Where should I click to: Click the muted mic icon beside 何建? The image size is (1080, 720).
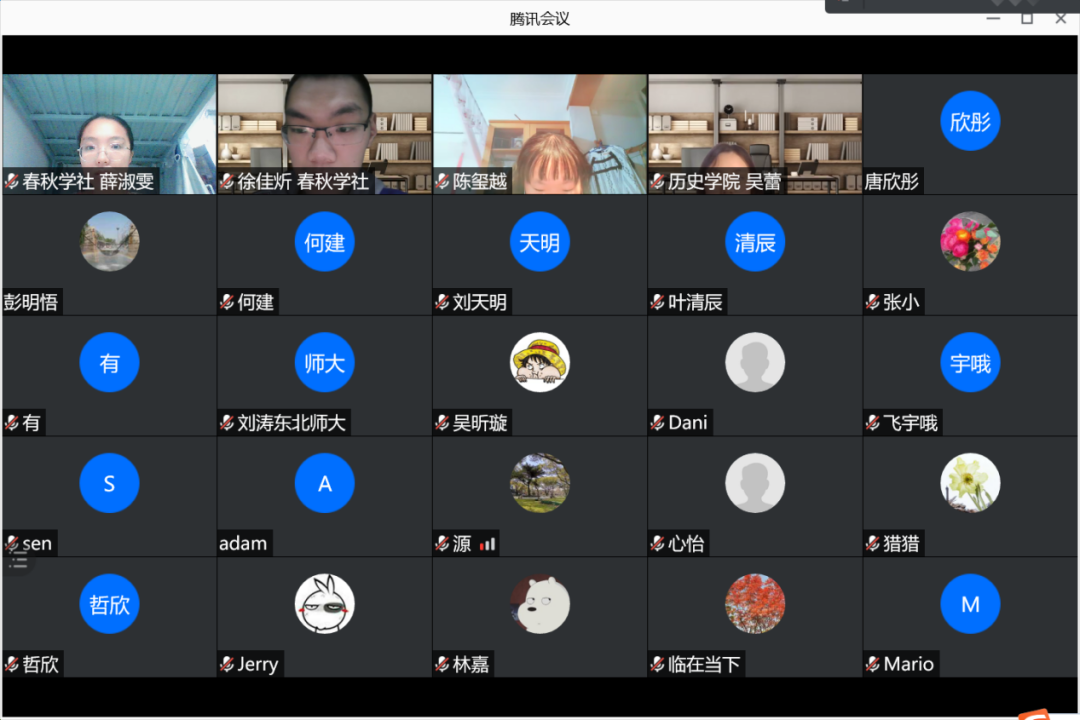click(227, 302)
